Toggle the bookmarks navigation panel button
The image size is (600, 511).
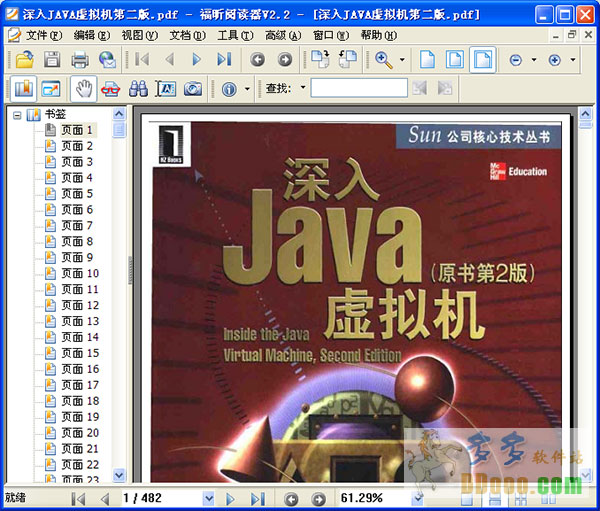tap(24, 89)
